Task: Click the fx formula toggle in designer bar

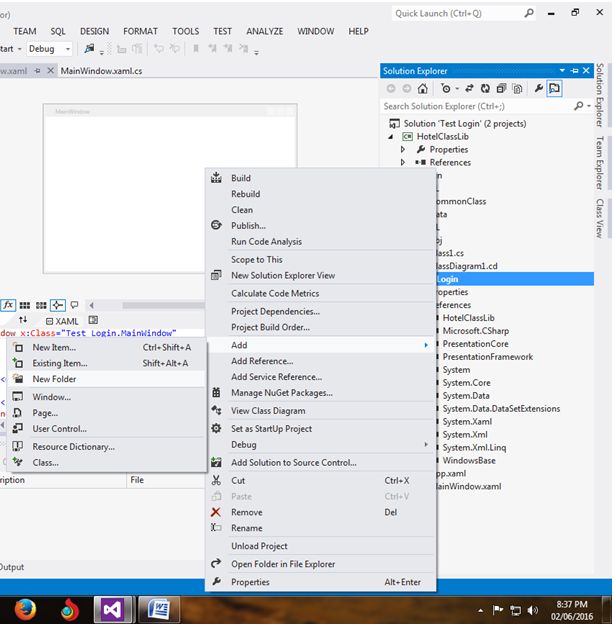Action: pyautogui.click(x=8, y=305)
